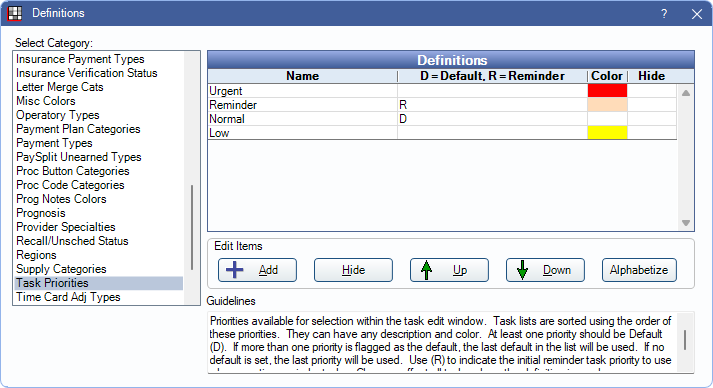The height and width of the screenshot is (388, 713).
Task: Click the definitions grid scroll-up arrow
Action: pyautogui.click(x=686, y=93)
